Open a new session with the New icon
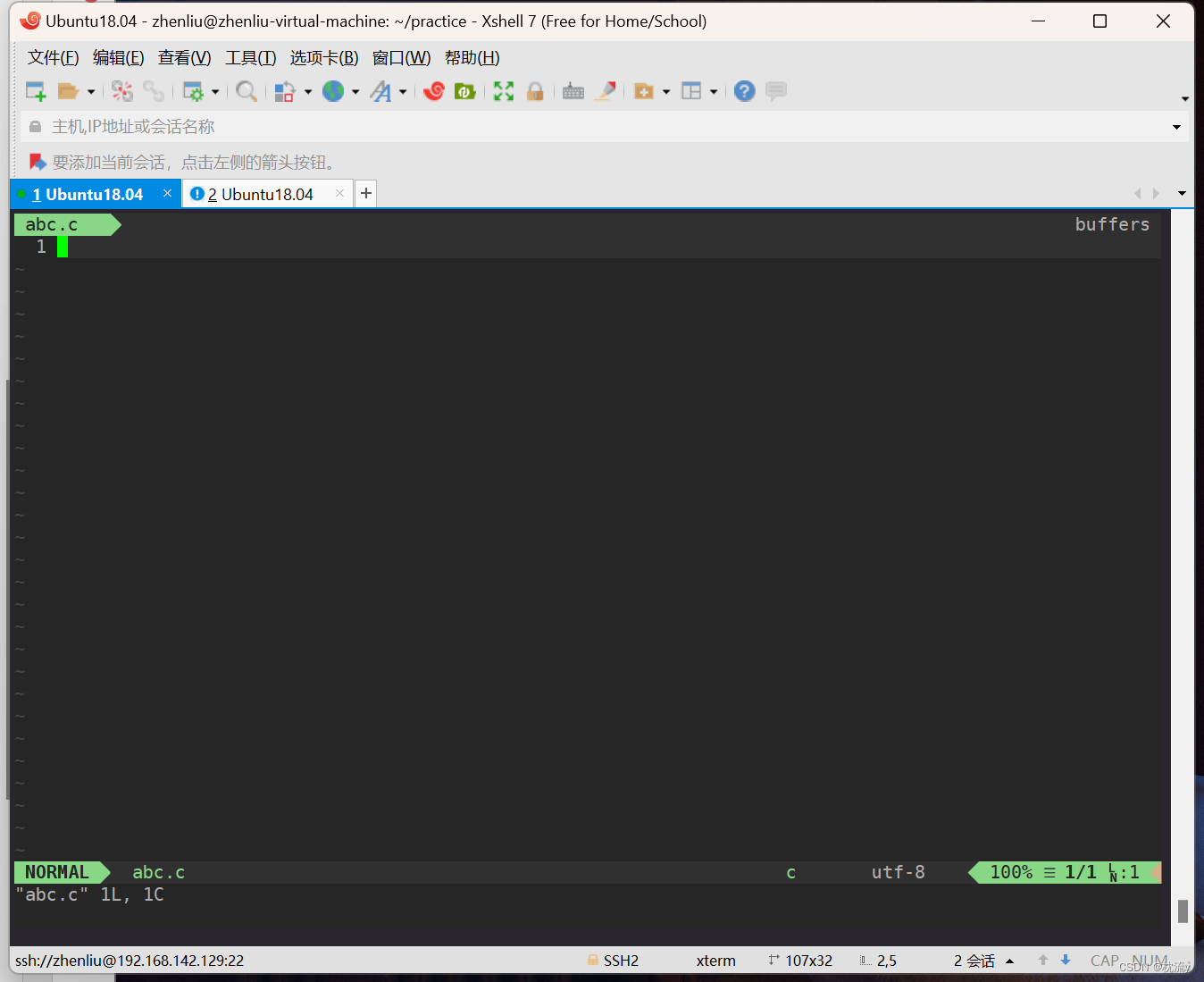This screenshot has height=982, width=1204. coord(36,90)
